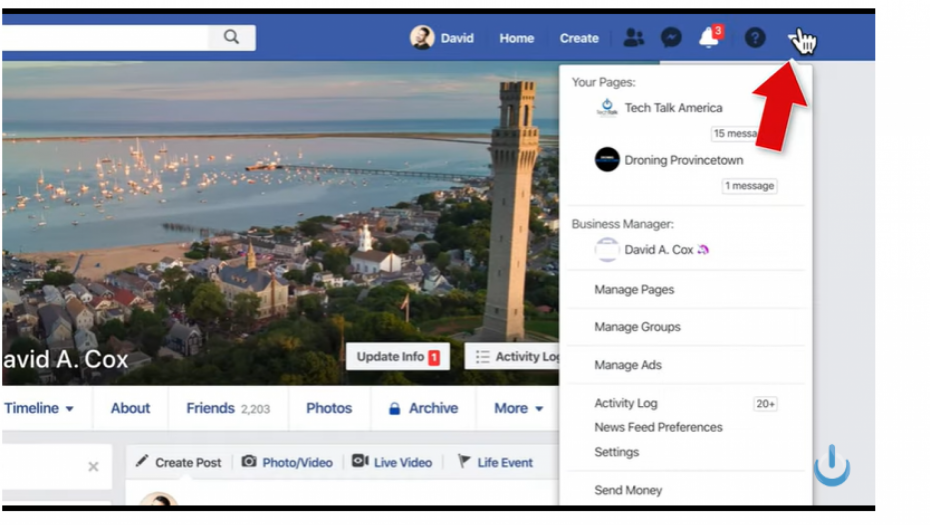Open Friend Requests icon in top bar

634,38
